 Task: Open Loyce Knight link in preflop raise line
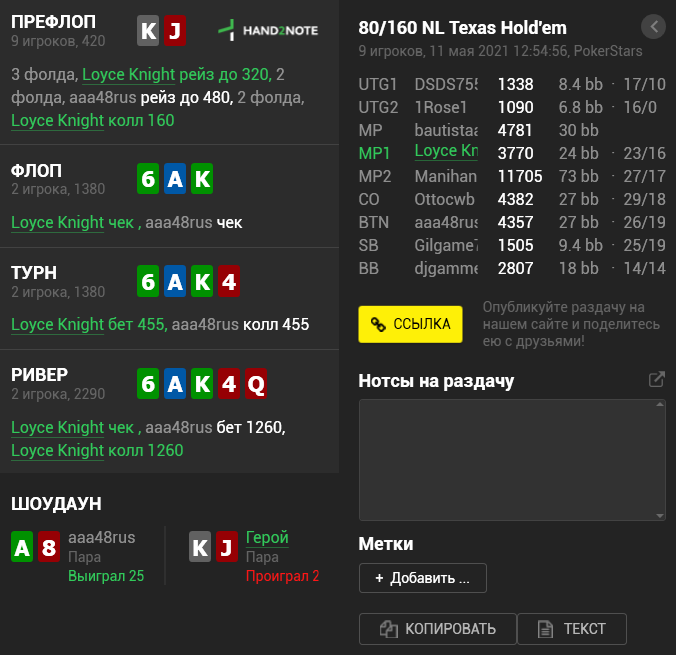pyautogui.click(x=128, y=75)
